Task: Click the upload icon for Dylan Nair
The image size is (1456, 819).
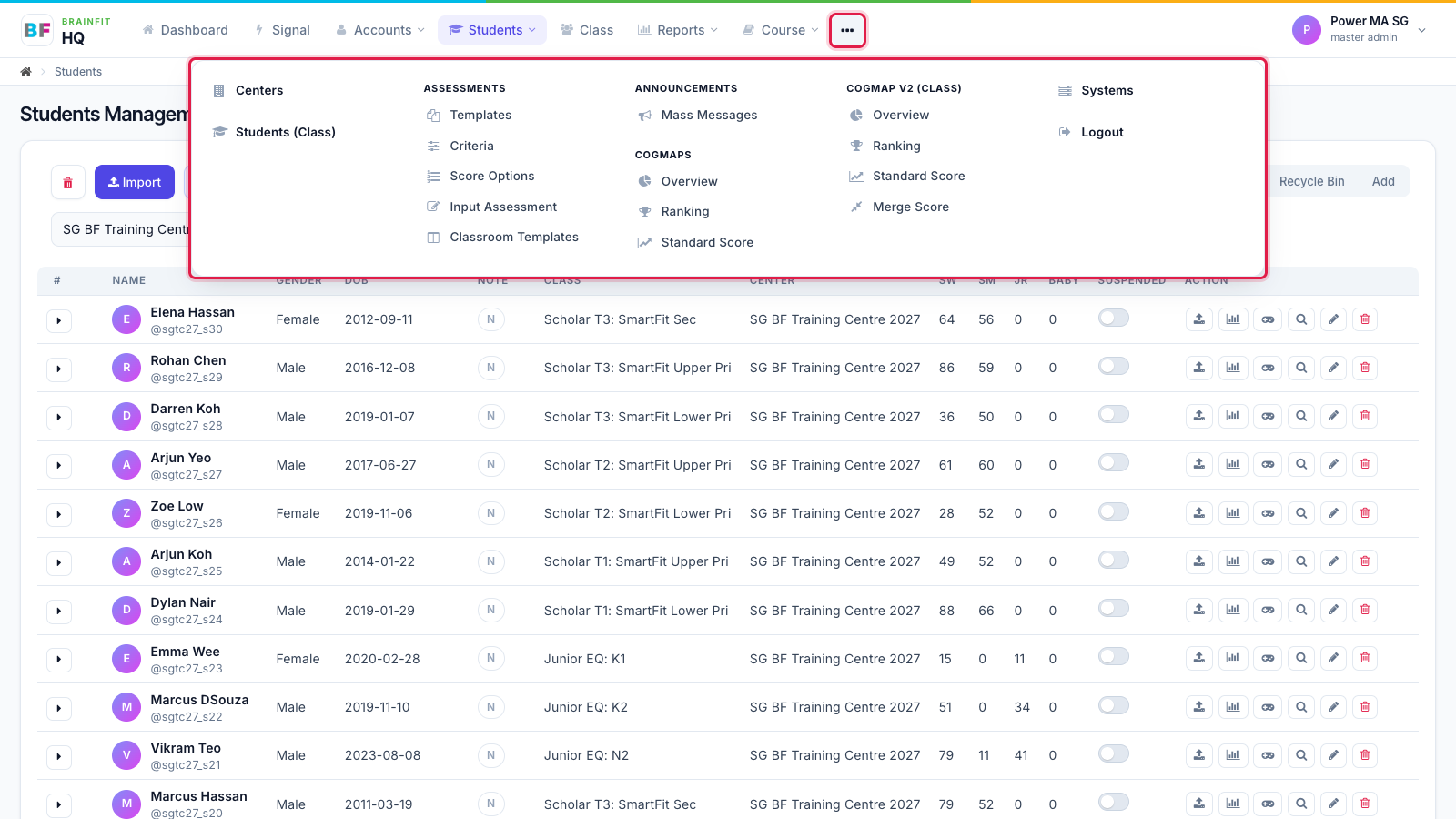Action: (x=1199, y=610)
